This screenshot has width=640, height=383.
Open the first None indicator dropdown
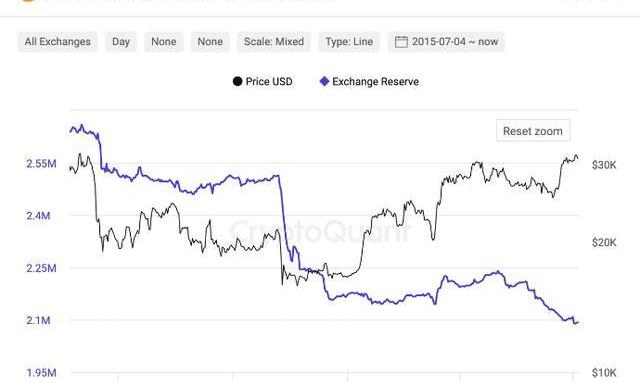[164, 42]
